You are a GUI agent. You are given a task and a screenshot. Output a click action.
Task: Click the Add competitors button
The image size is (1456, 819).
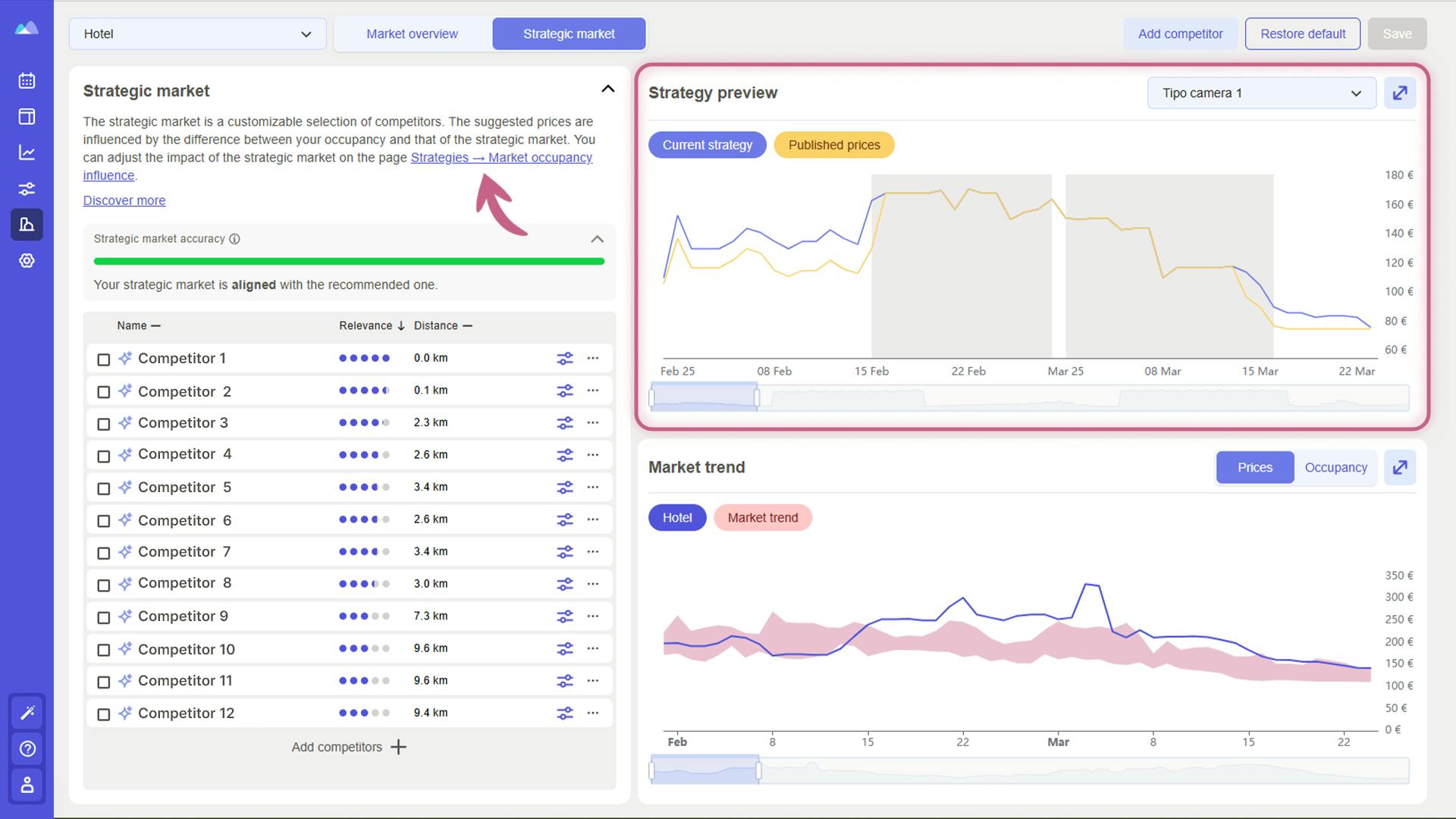click(x=348, y=747)
